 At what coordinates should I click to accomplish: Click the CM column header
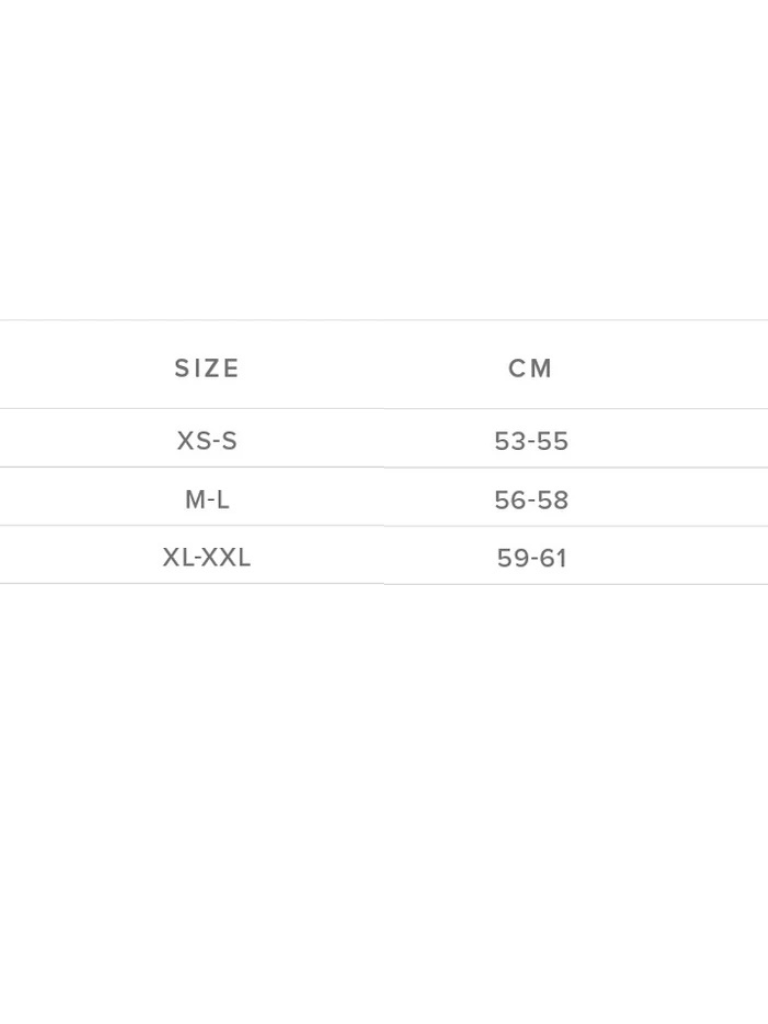coord(530,368)
